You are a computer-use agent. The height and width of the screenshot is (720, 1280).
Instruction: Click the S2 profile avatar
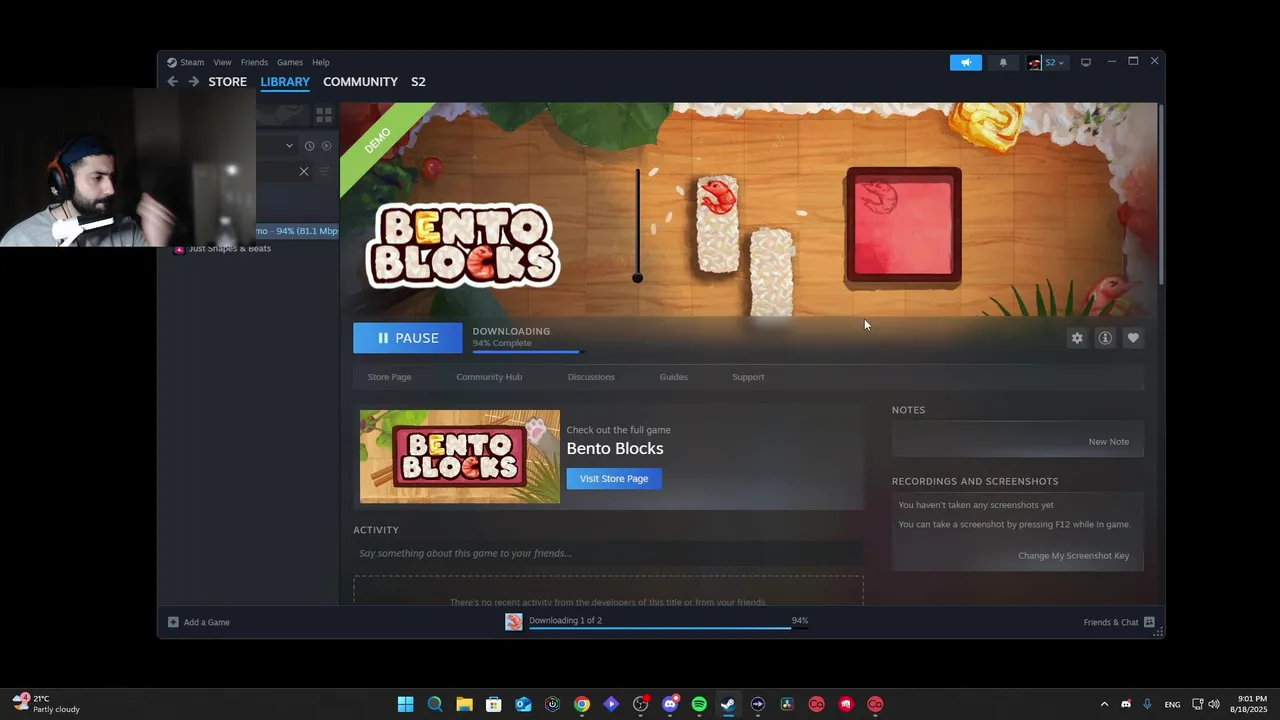pyautogui.click(x=1034, y=62)
